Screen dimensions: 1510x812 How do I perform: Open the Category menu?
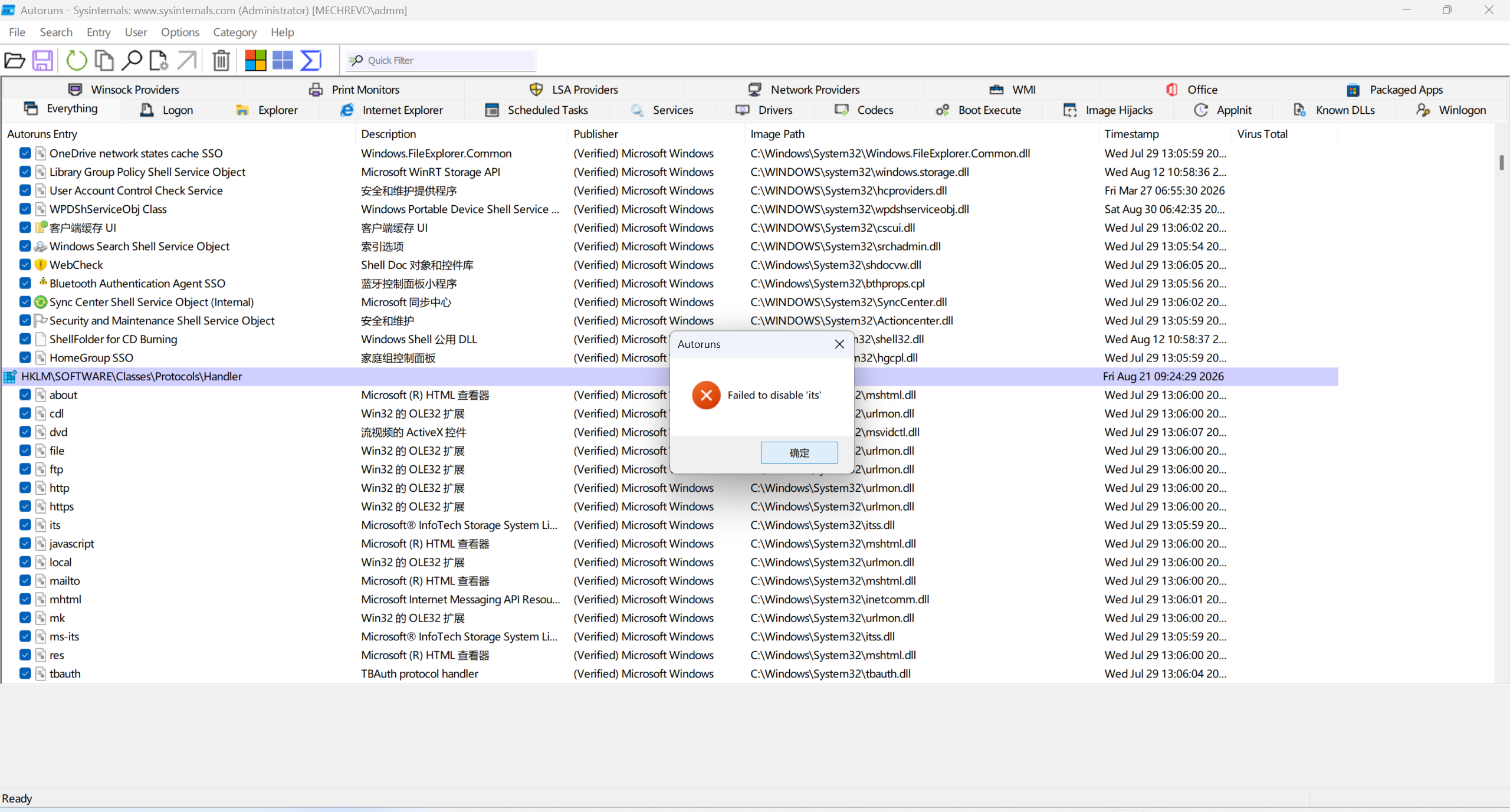(235, 32)
